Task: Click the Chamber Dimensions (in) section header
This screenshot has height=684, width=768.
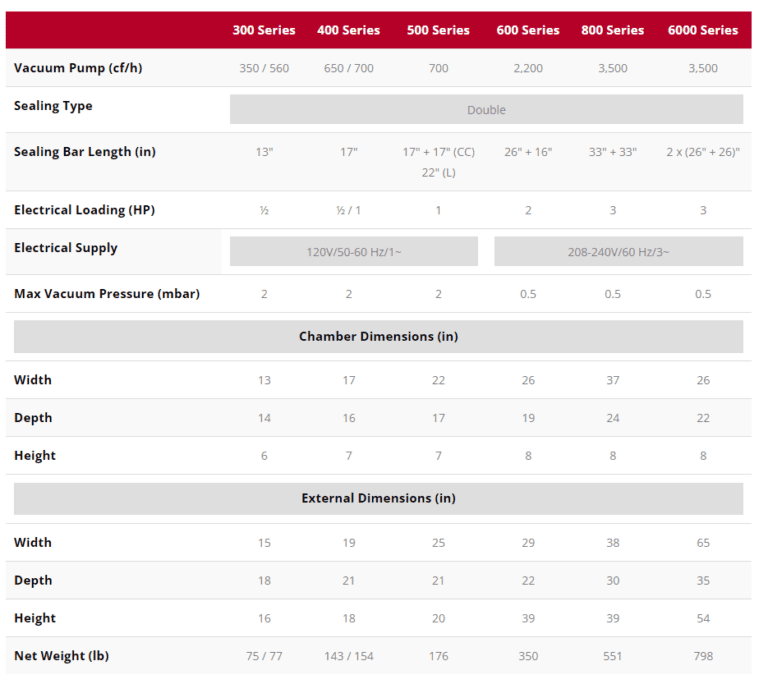Action: (378, 337)
